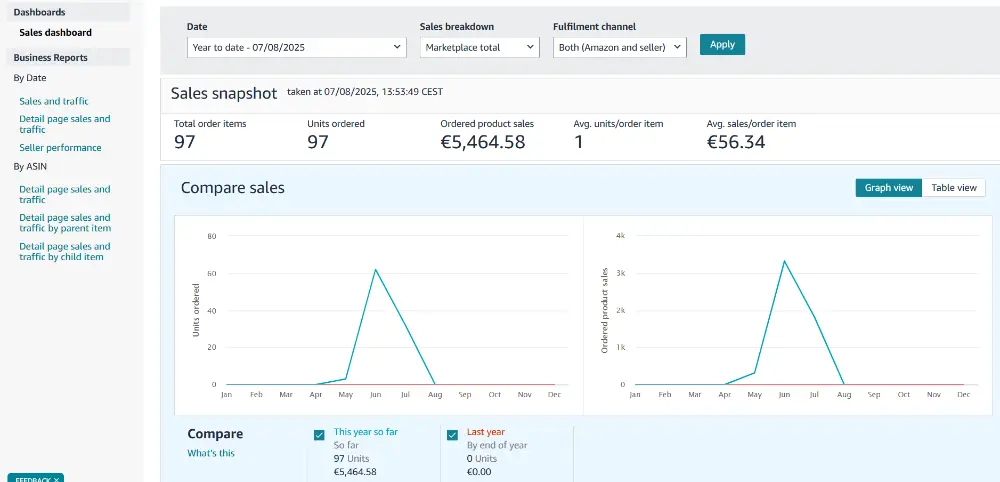Open the Date range dropdown
The height and width of the screenshot is (482, 1000).
pyautogui.click(x=297, y=47)
